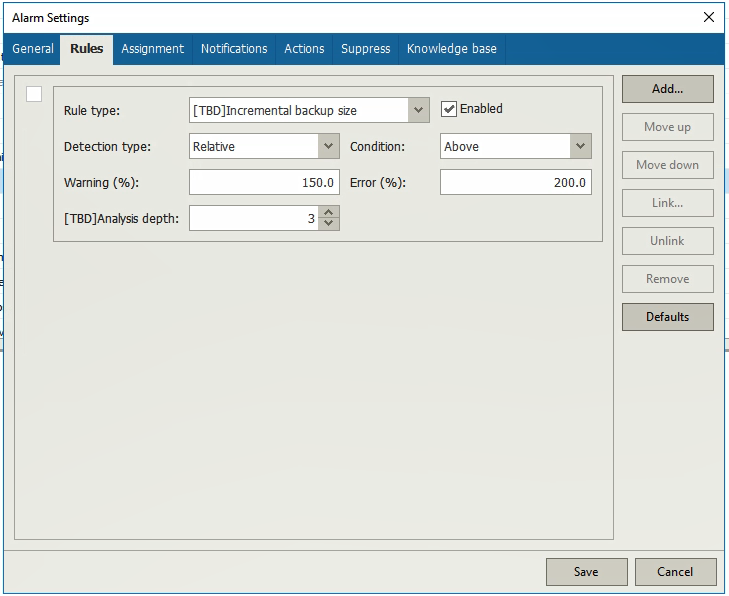This screenshot has width=729, height=596.
Task: Increase the Analysis depth spinner value
Action: (330, 211)
